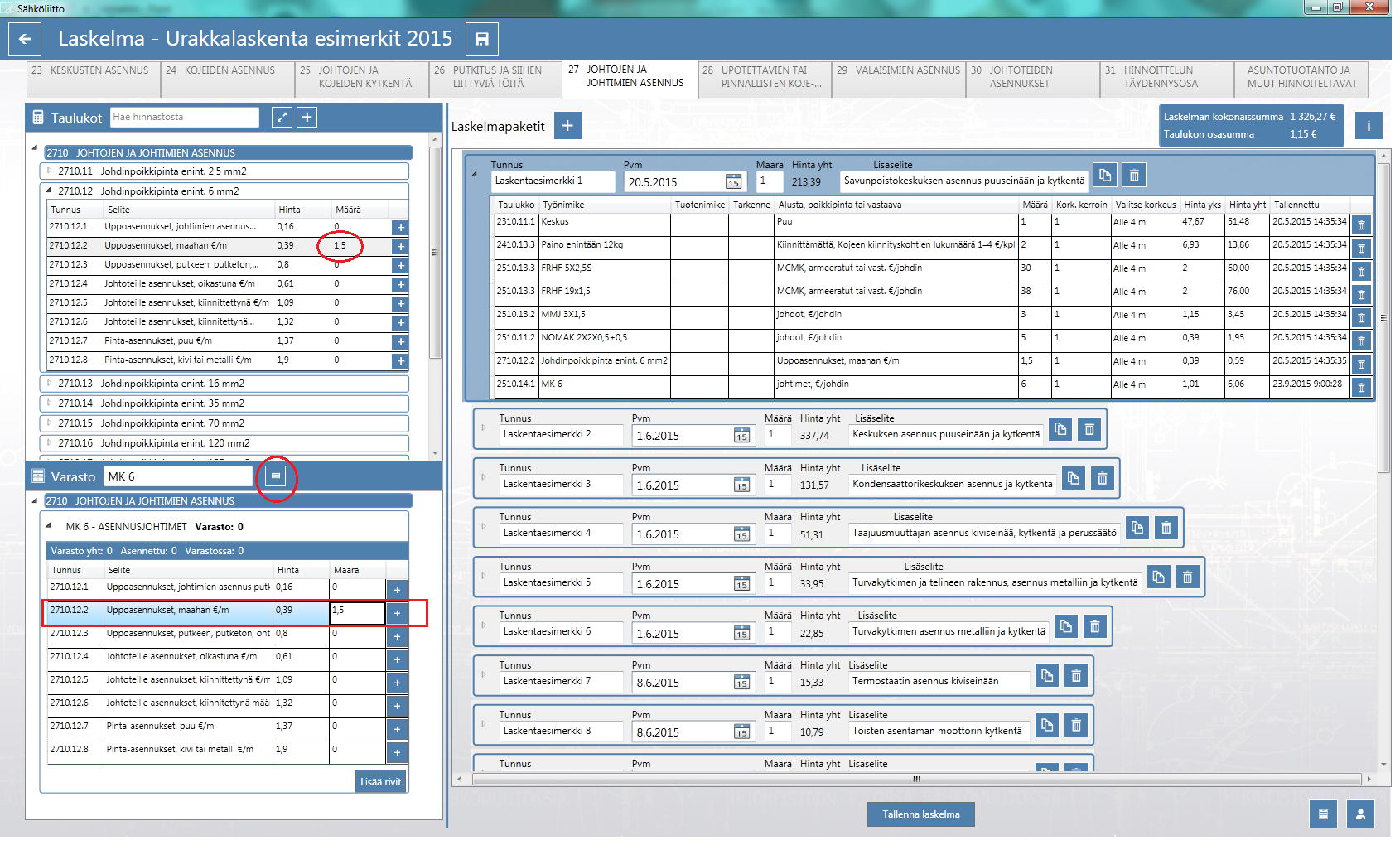Delete the Laskentaesimerkki 8 package
Image resolution: width=1400 pixels, height=850 pixels.
(x=1076, y=726)
